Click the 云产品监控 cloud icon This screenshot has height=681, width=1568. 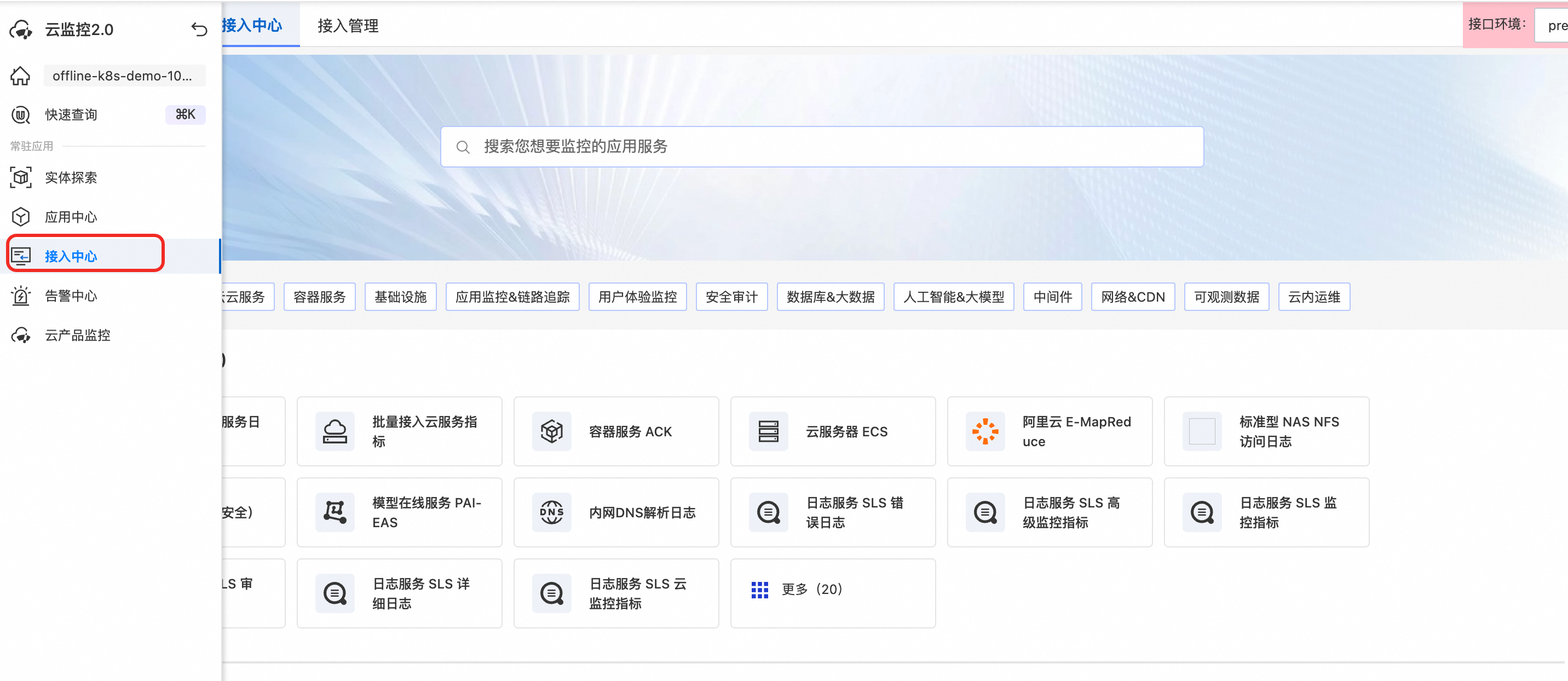(x=21, y=336)
